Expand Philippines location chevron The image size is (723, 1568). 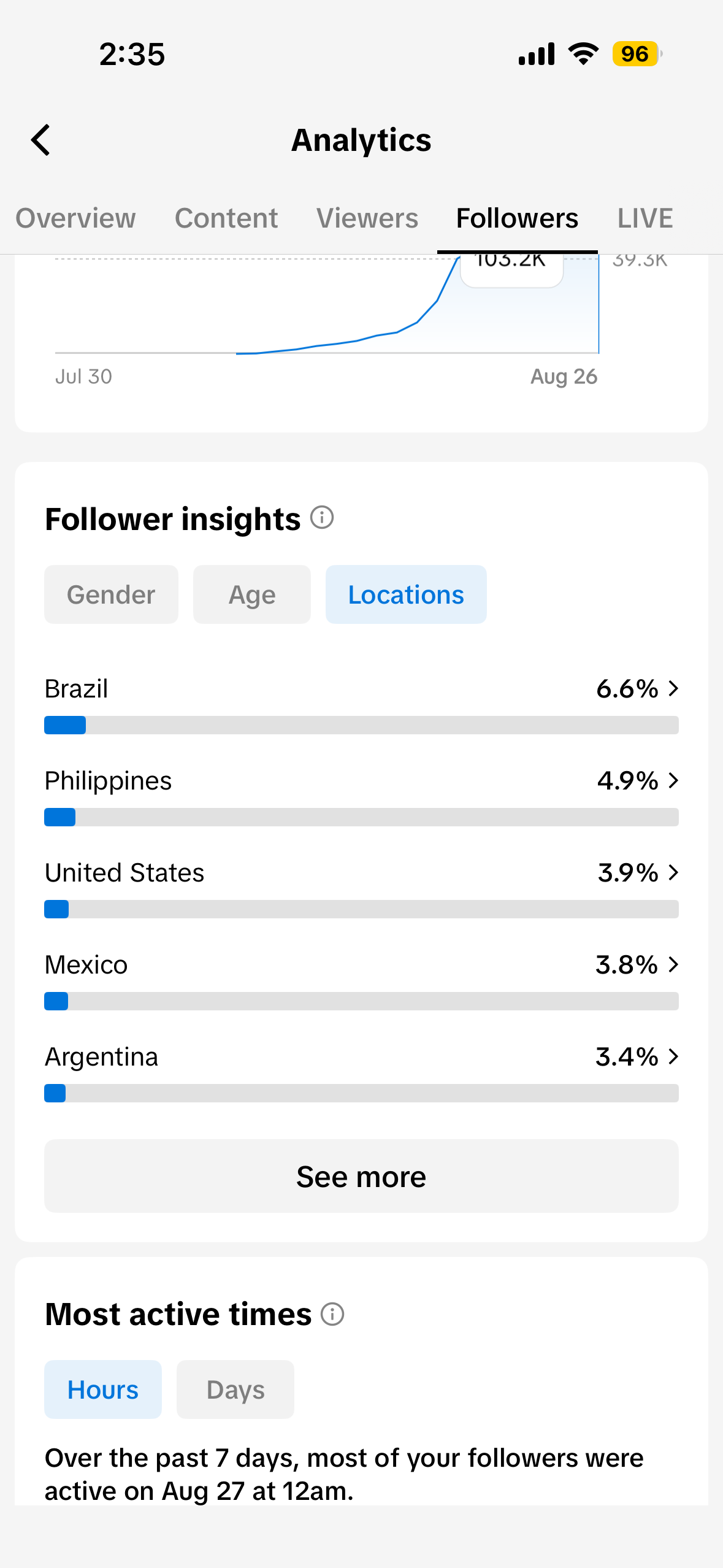(673, 780)
